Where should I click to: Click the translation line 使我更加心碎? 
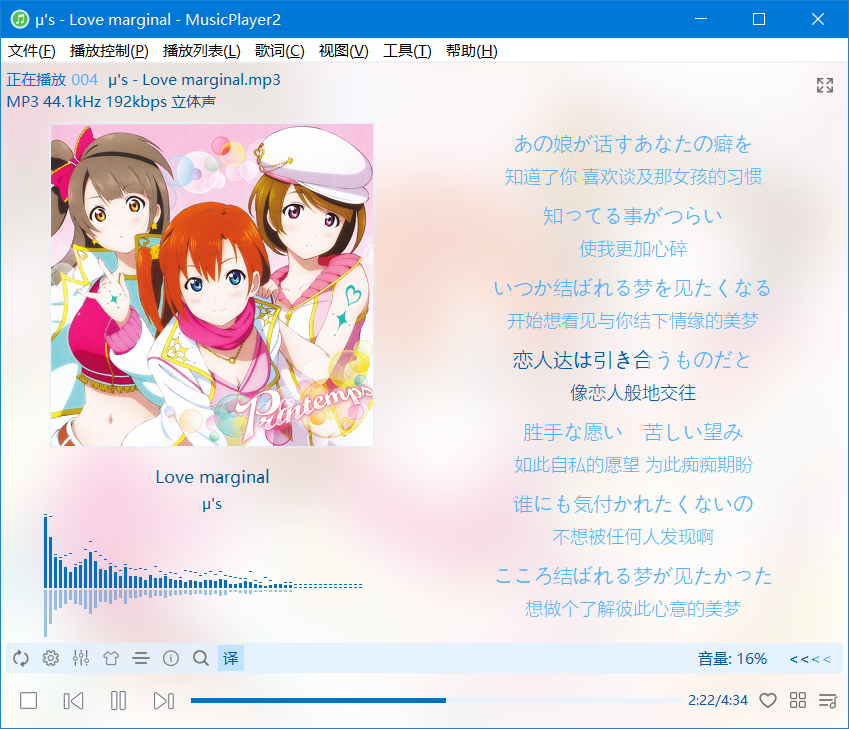pos(632,249)
